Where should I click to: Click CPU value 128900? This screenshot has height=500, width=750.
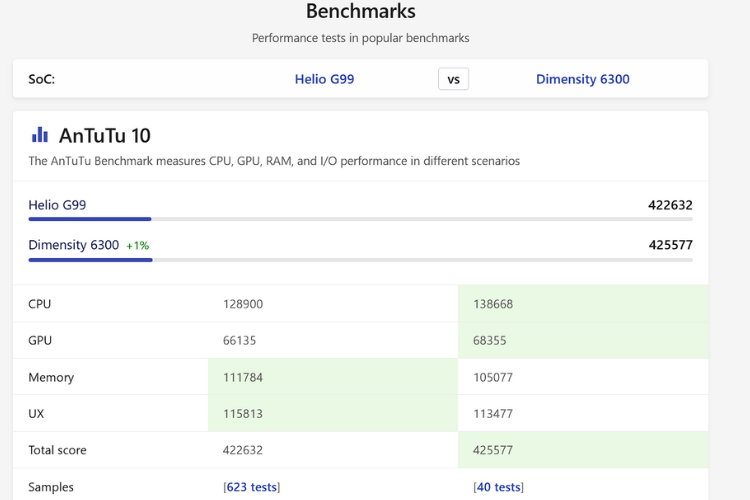coord(243,304)
